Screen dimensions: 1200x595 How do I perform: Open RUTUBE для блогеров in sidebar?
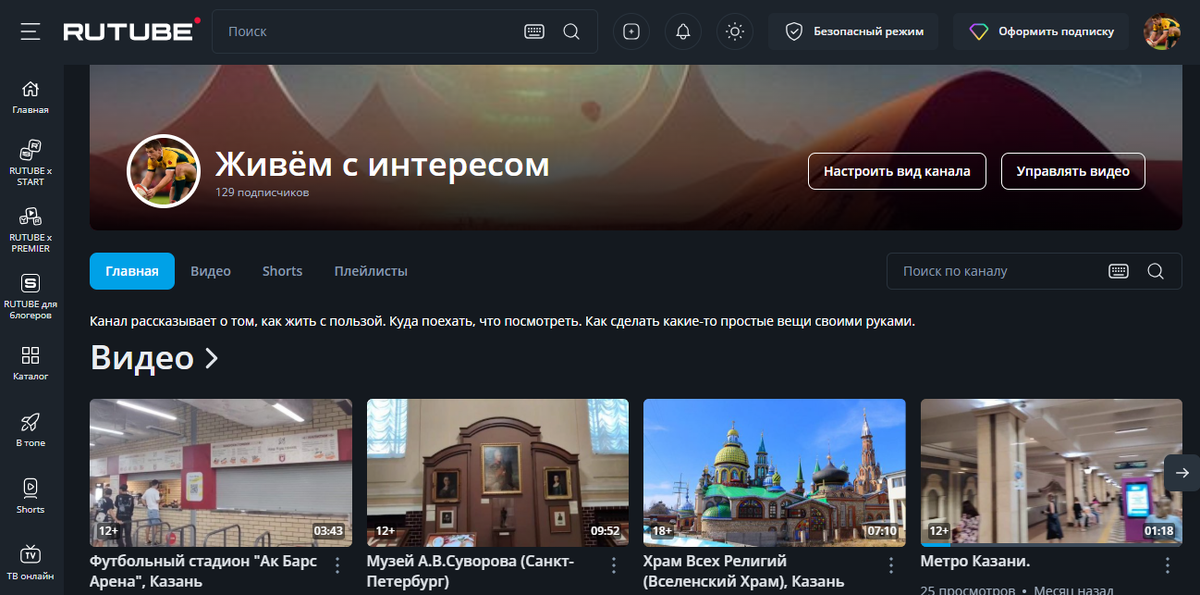point(31,297)
